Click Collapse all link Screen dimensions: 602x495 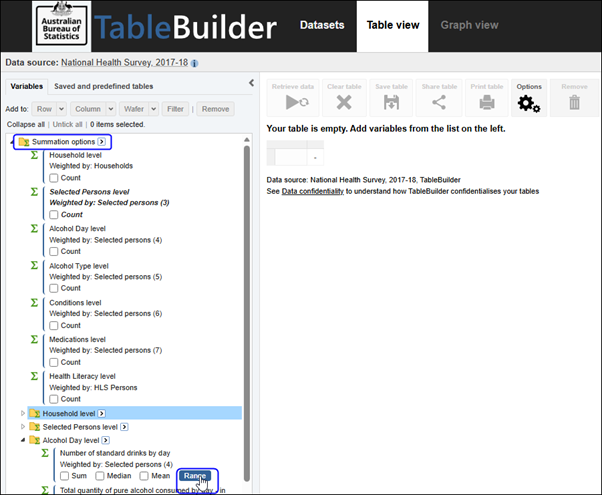(x=26, y=124)
